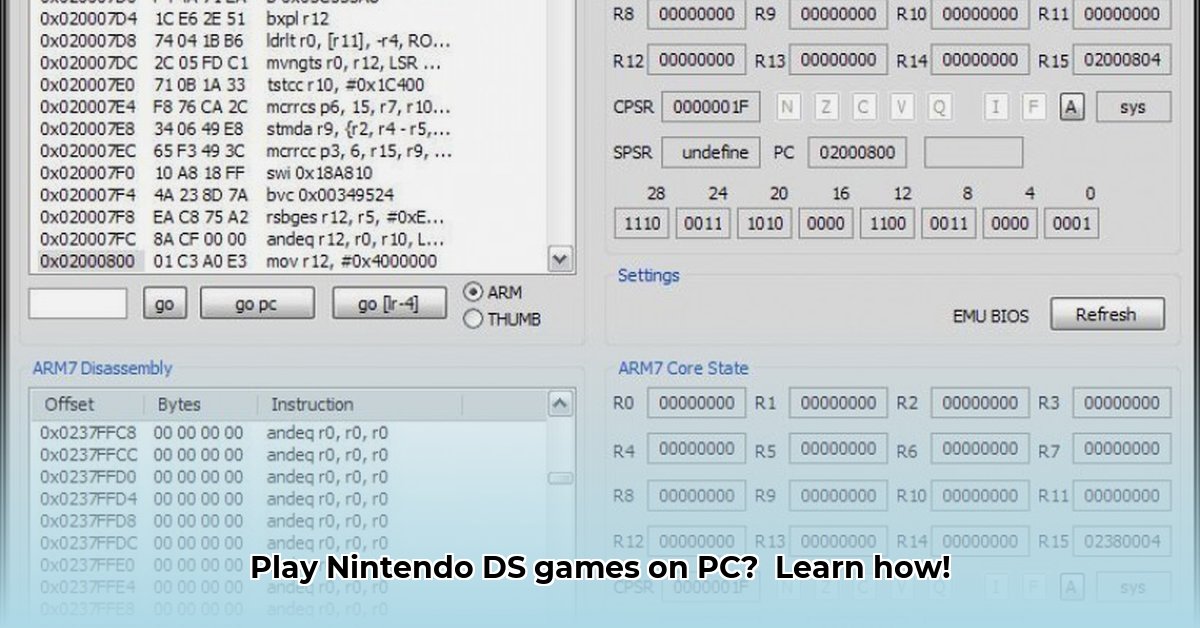Click the scrollbar down arrow in the disassembly panel
The width and height of the screenshot is (1200, 628).
point(559,260)
